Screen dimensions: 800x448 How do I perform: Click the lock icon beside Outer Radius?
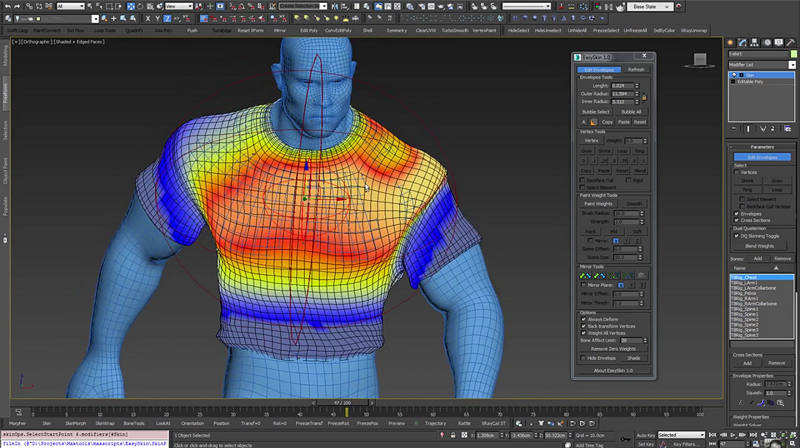pyautogui.click(x=645, y=96)
